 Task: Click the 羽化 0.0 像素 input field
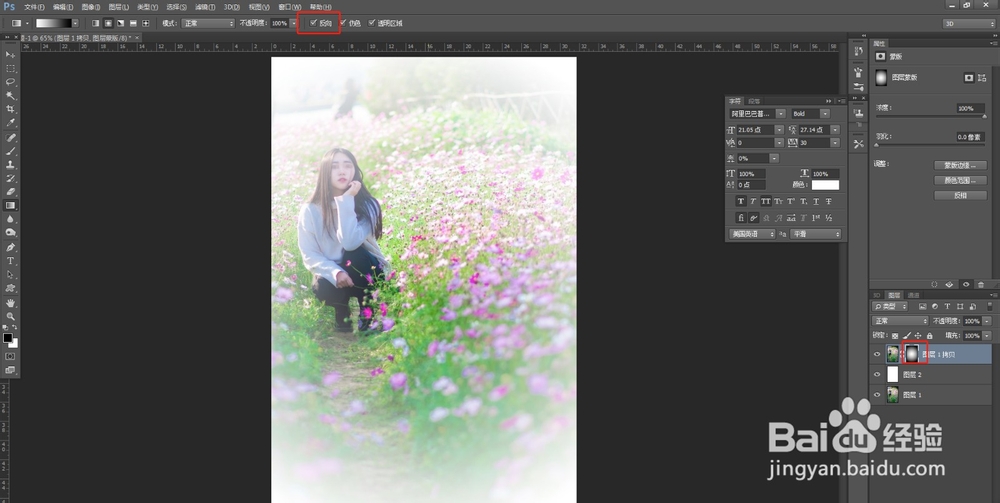971,137
